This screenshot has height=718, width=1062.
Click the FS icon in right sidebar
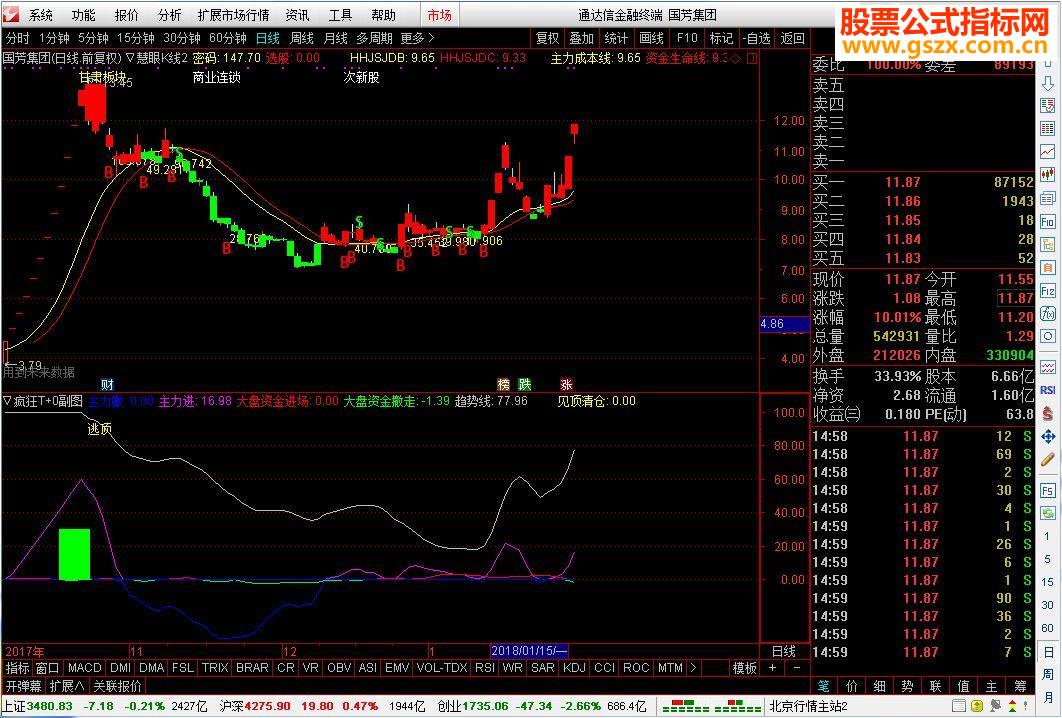pos(1048,491)
